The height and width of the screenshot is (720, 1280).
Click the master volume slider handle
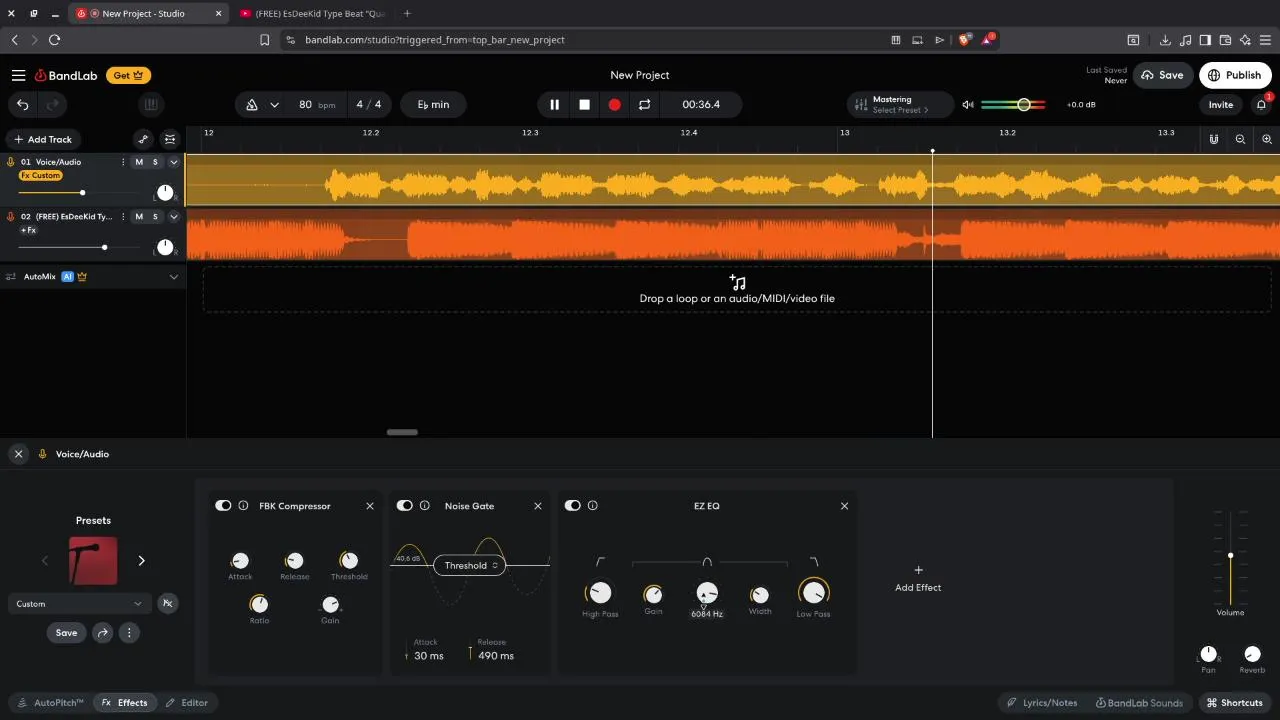1024,104
